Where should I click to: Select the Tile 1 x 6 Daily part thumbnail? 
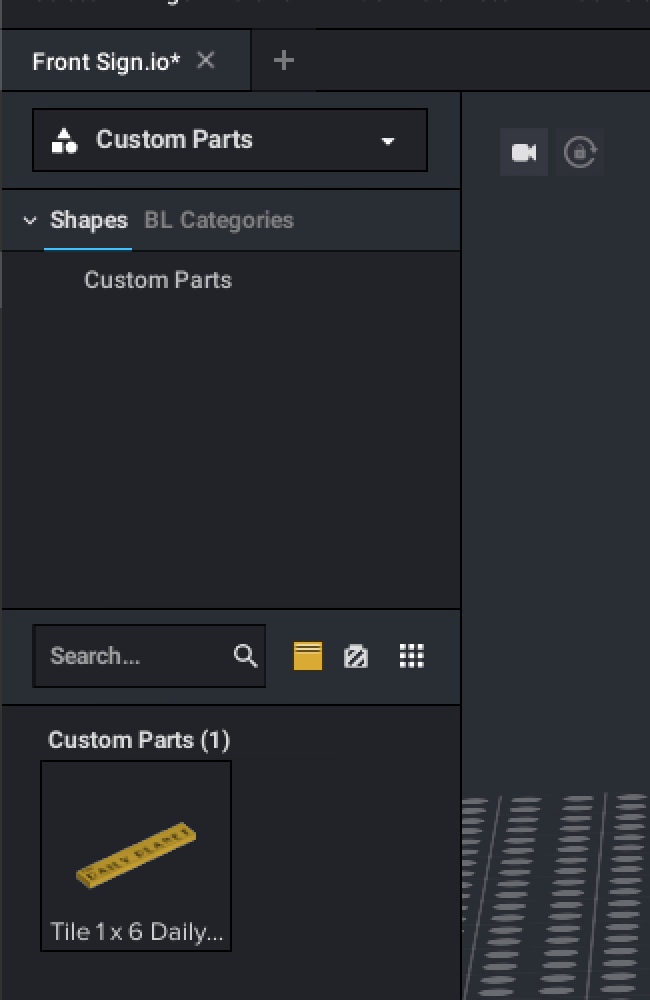pyautogui.click(x=136, y=855)
